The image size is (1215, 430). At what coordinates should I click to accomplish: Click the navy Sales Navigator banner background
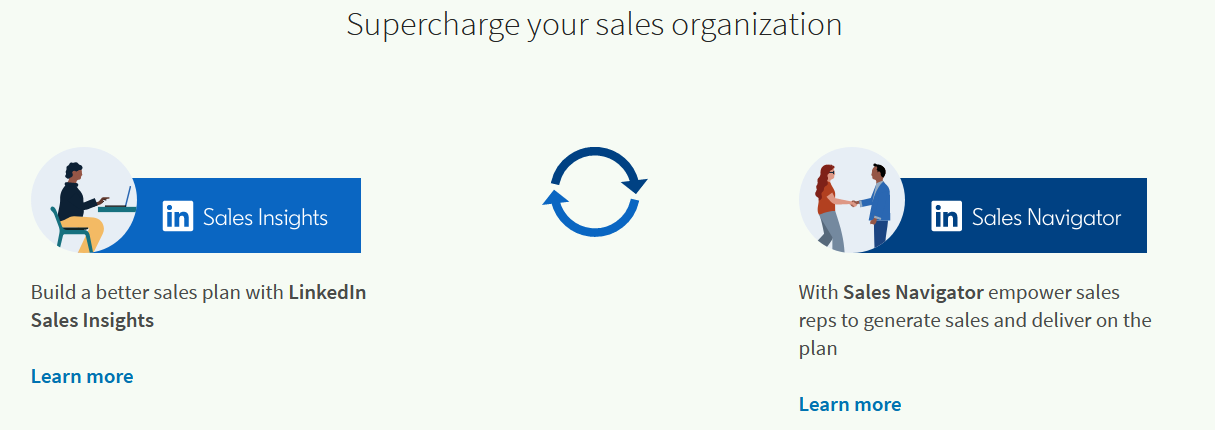click(x=1020, y=215)
